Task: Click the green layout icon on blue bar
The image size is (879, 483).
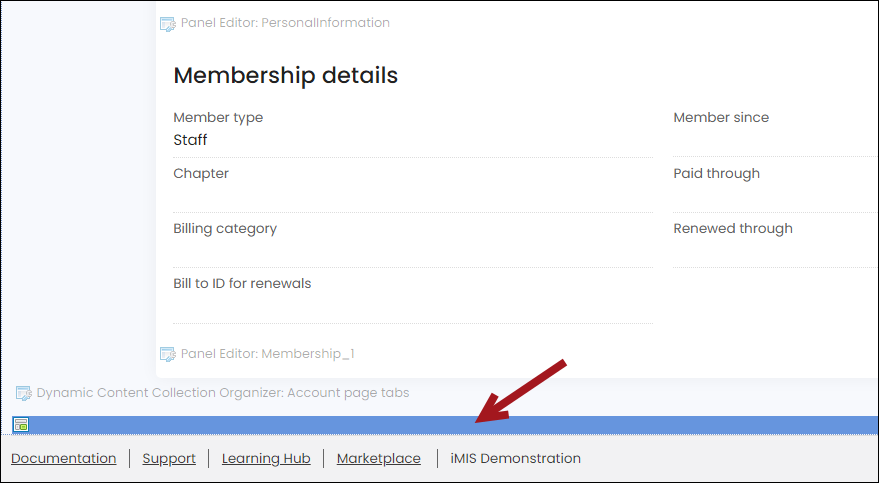Action: (21, 425)
